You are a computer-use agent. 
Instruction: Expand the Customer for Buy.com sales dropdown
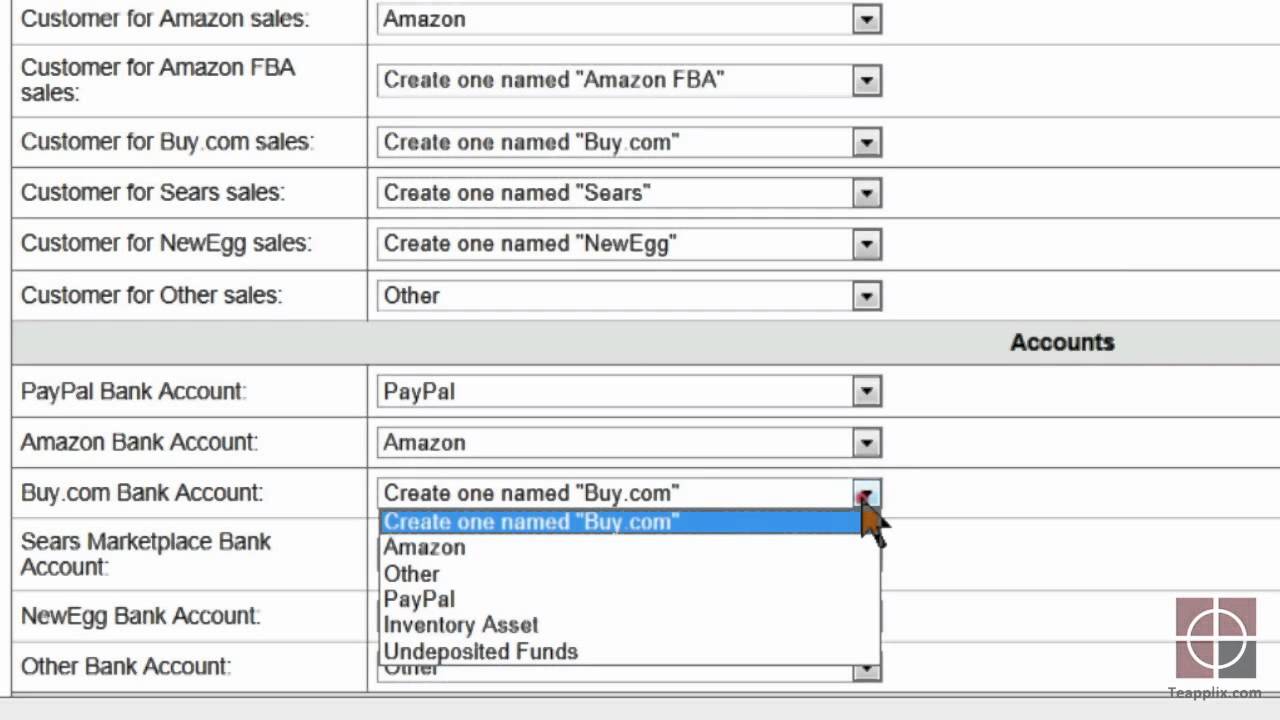(x=628, y=142)
